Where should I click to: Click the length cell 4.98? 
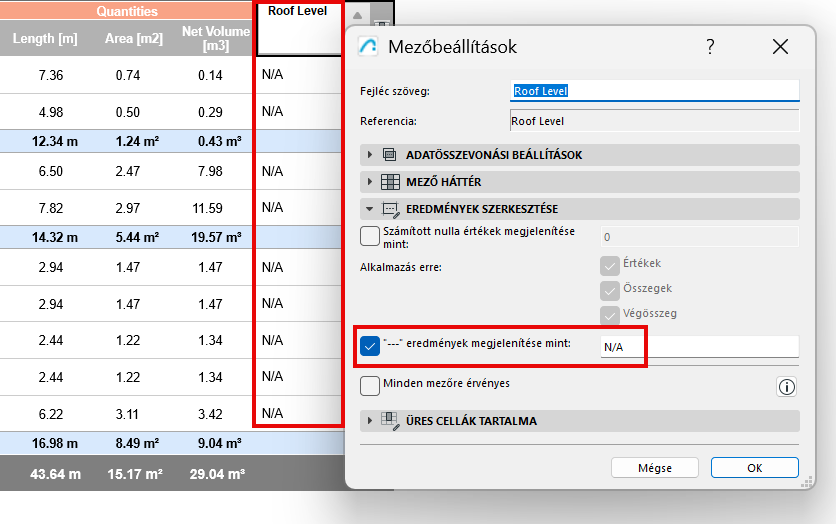coord(51,112)
